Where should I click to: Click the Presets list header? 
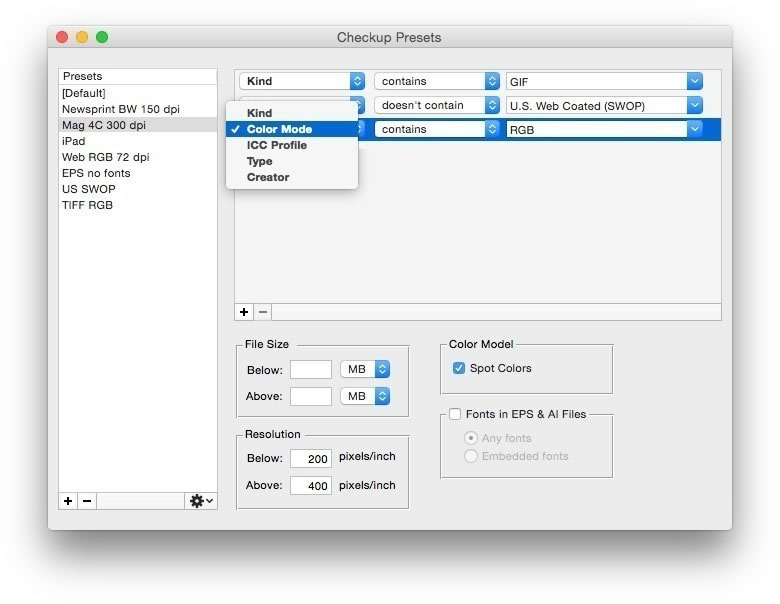click(138, 76)
